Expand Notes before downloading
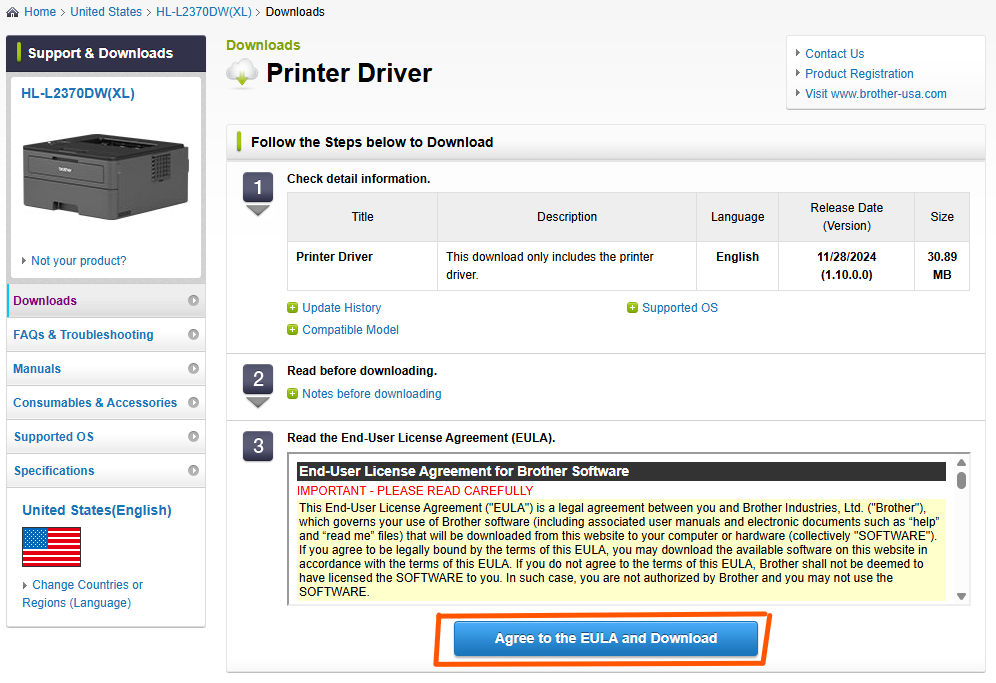 371,393
